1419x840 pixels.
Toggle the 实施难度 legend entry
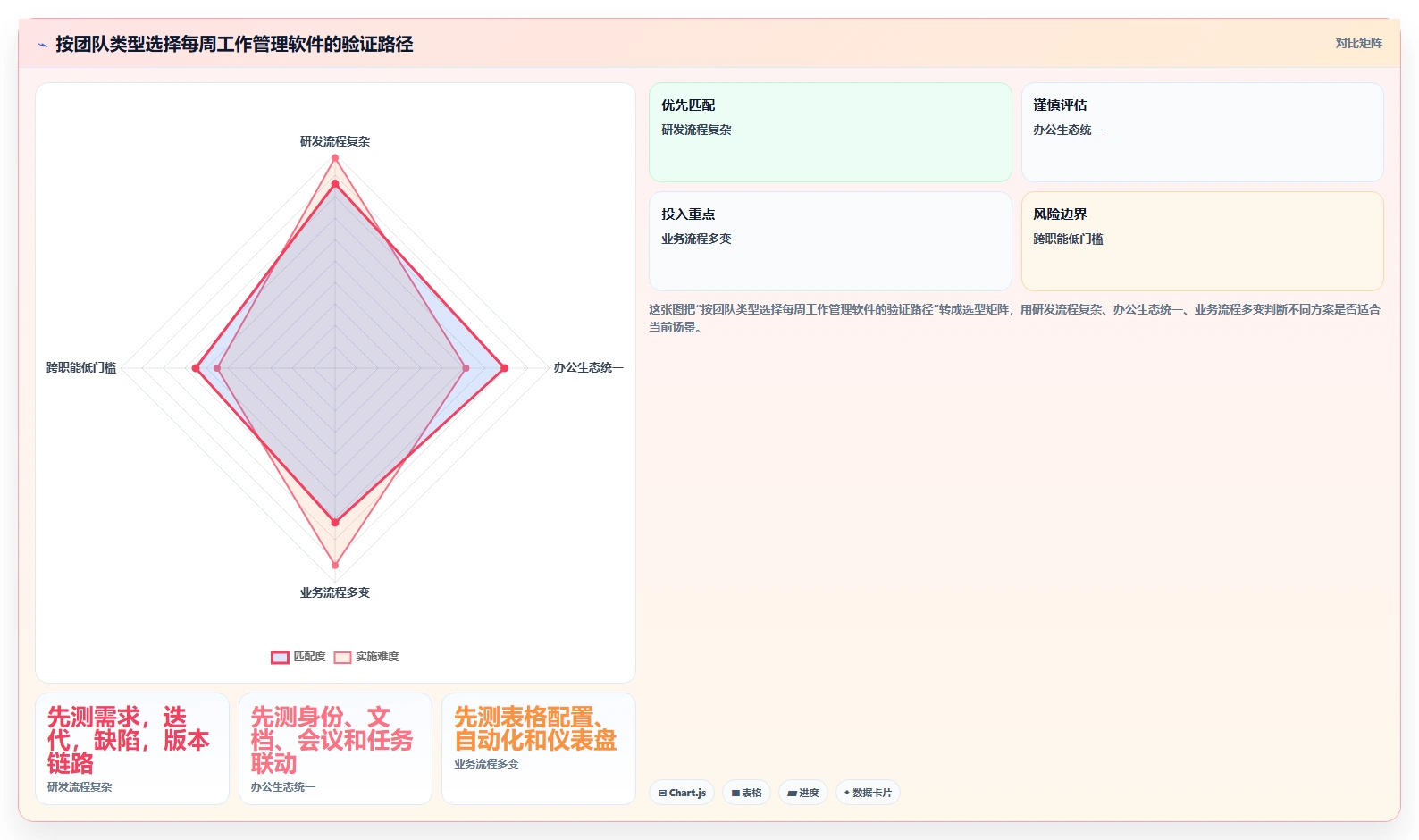pos(366,657)
